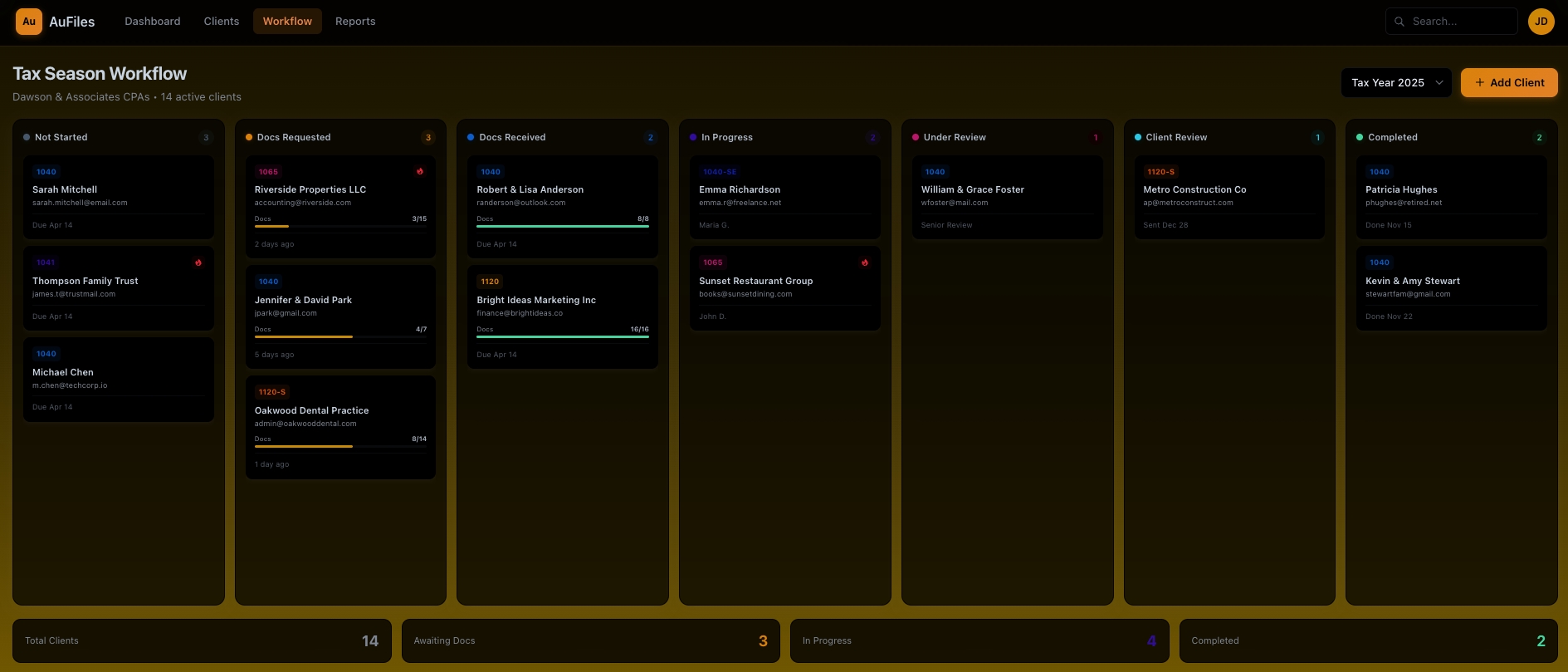Image resolution: width=1568 pixels, height=672 pixels.
Task: Click Jennifer & David Park docs progress bar
Action: tap(340, 336)
